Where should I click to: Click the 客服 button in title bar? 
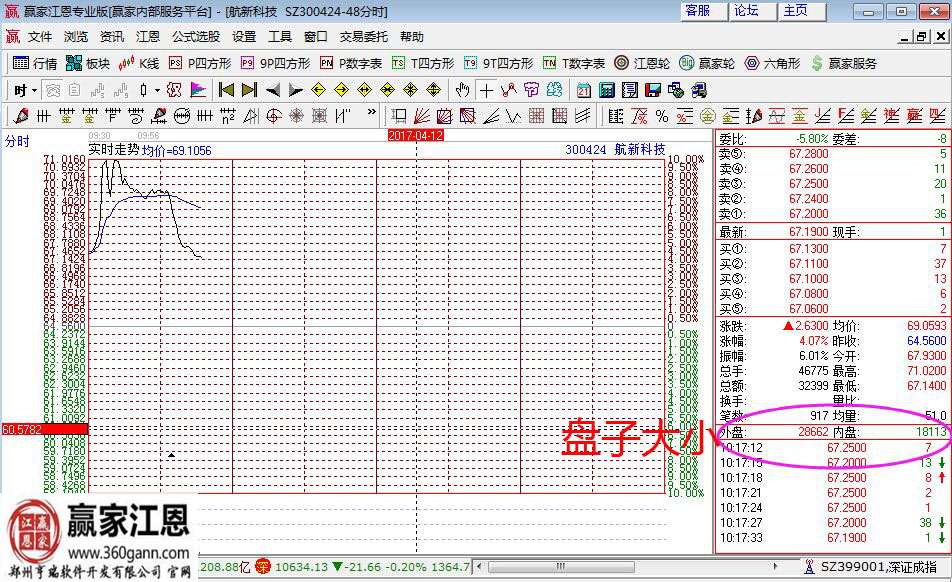(697, 11)
